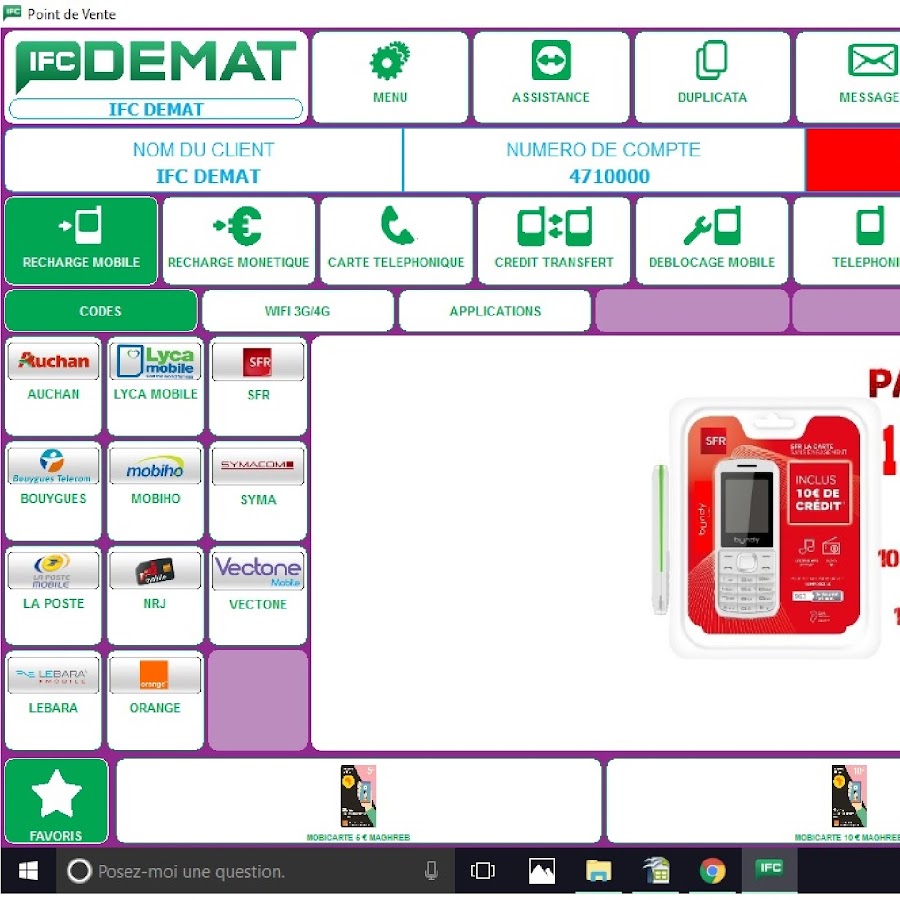Click account number 4710000

(x=609, y=176)
